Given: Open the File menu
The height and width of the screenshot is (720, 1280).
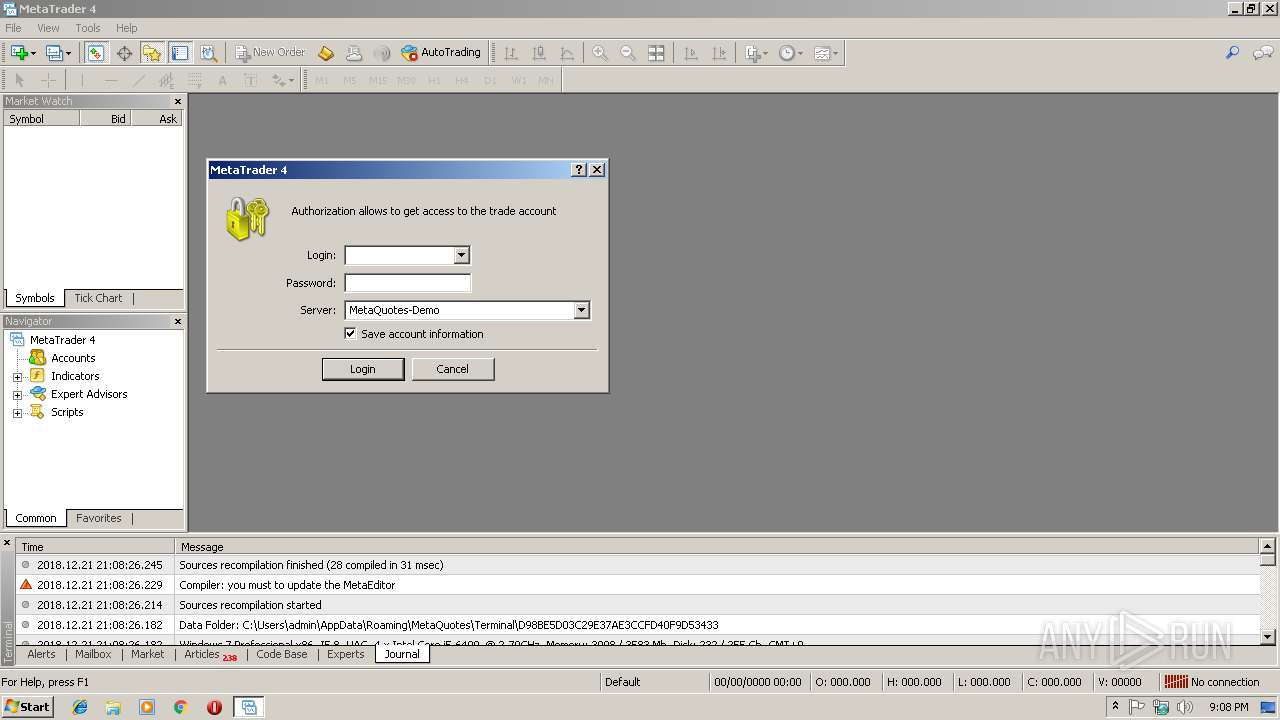Looking at the screenshot, I should pyautogui.click(x=13, y=28).
